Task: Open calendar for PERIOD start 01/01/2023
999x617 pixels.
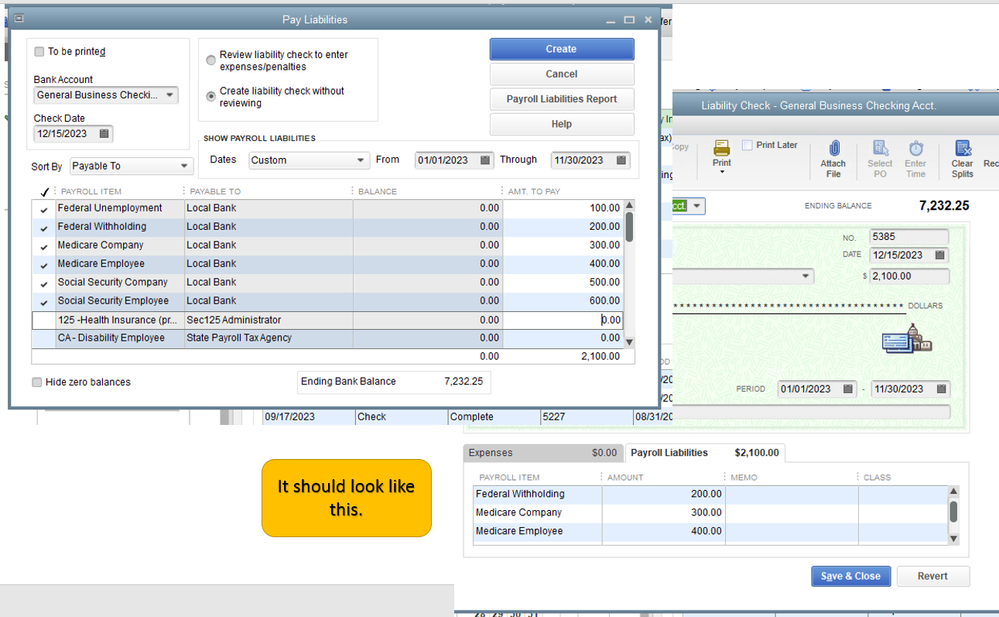Action: click(x=847, y=389)
